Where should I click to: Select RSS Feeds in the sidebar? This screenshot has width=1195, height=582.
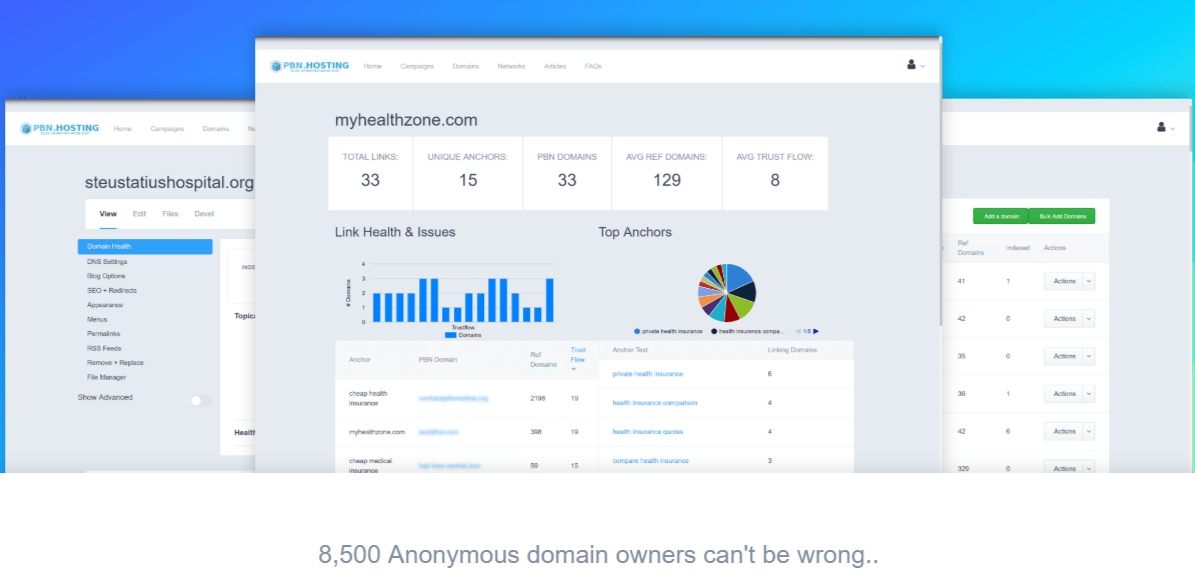coord(104,348)
